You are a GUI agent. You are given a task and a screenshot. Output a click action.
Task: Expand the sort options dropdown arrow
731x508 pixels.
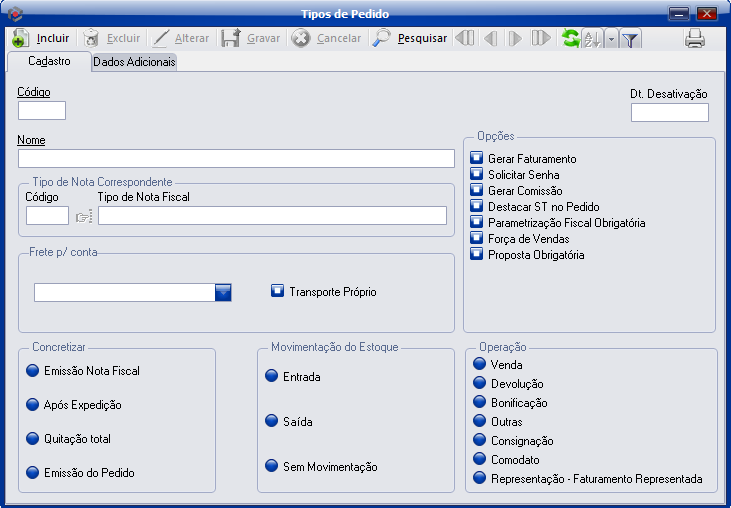609,39
